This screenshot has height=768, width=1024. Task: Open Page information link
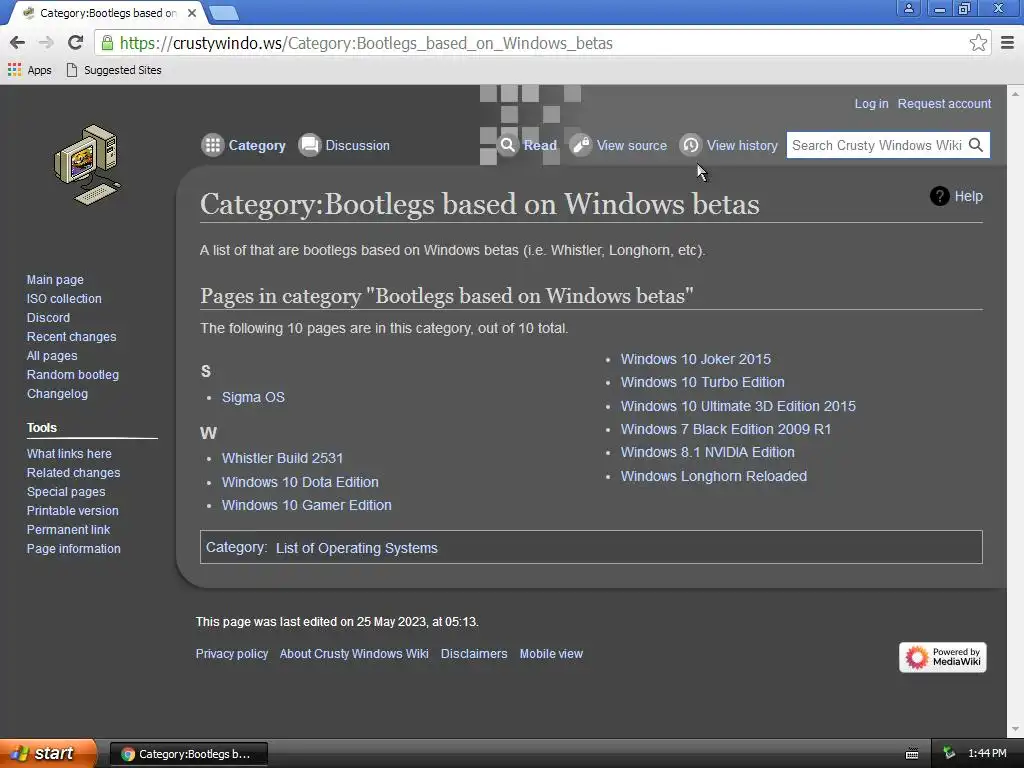(x=73, y=549)
